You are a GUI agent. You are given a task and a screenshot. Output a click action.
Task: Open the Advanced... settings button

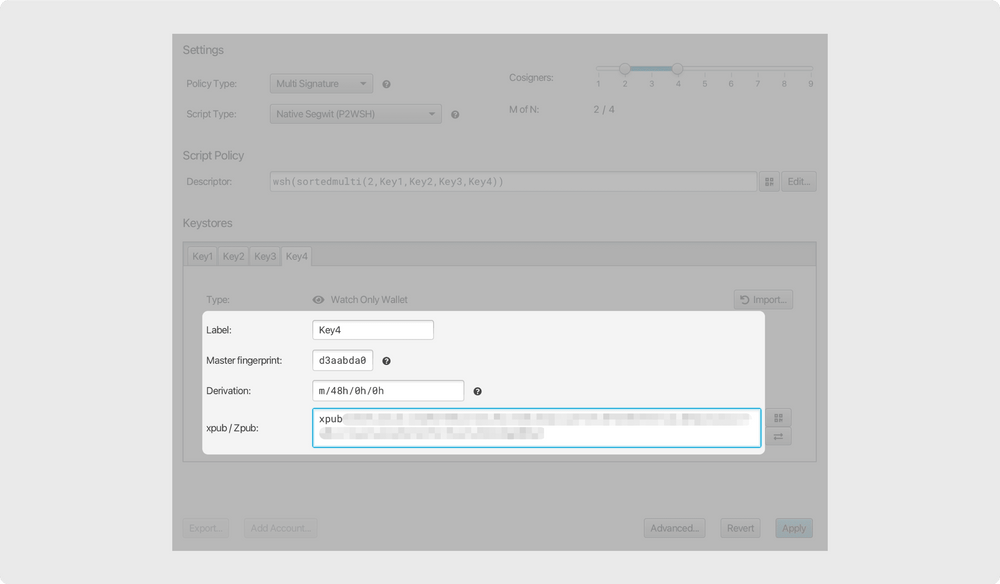click(674, 528)
